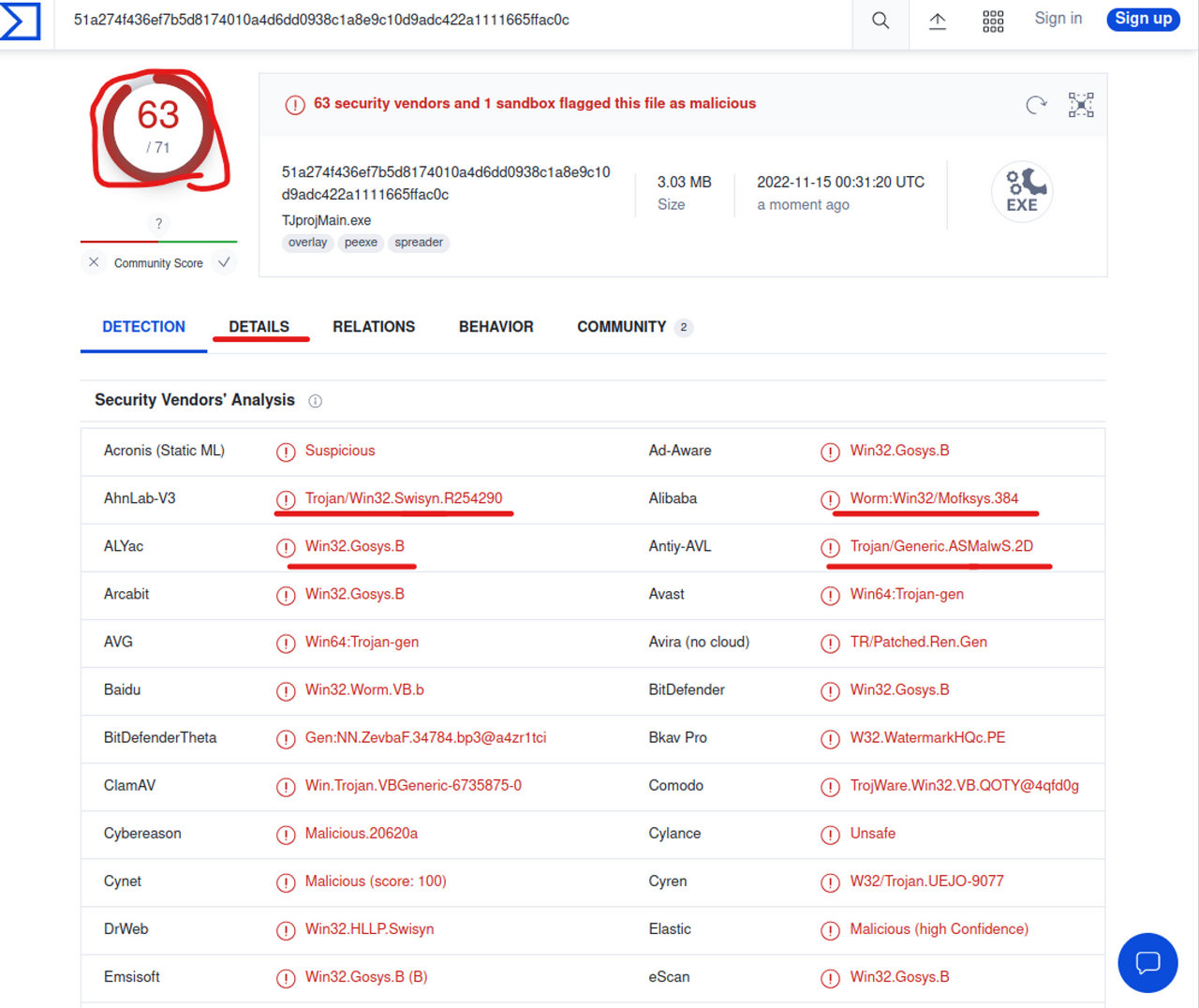The height and width of the screenshot is (1008, 1199).
Task: Click the Win32.Gosys.B (B) Emsisoft result
Action: pyautogui.click(x=366, y=976)
